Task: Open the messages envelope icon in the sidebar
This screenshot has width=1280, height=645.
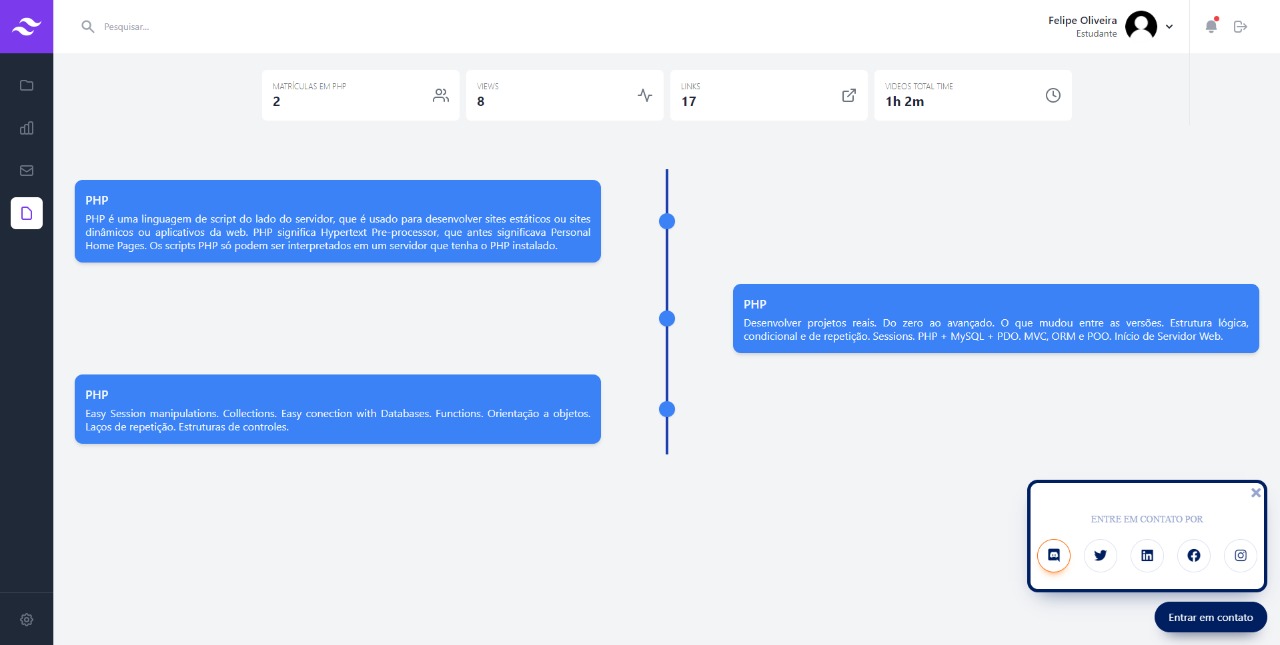Action: [27, 170]
